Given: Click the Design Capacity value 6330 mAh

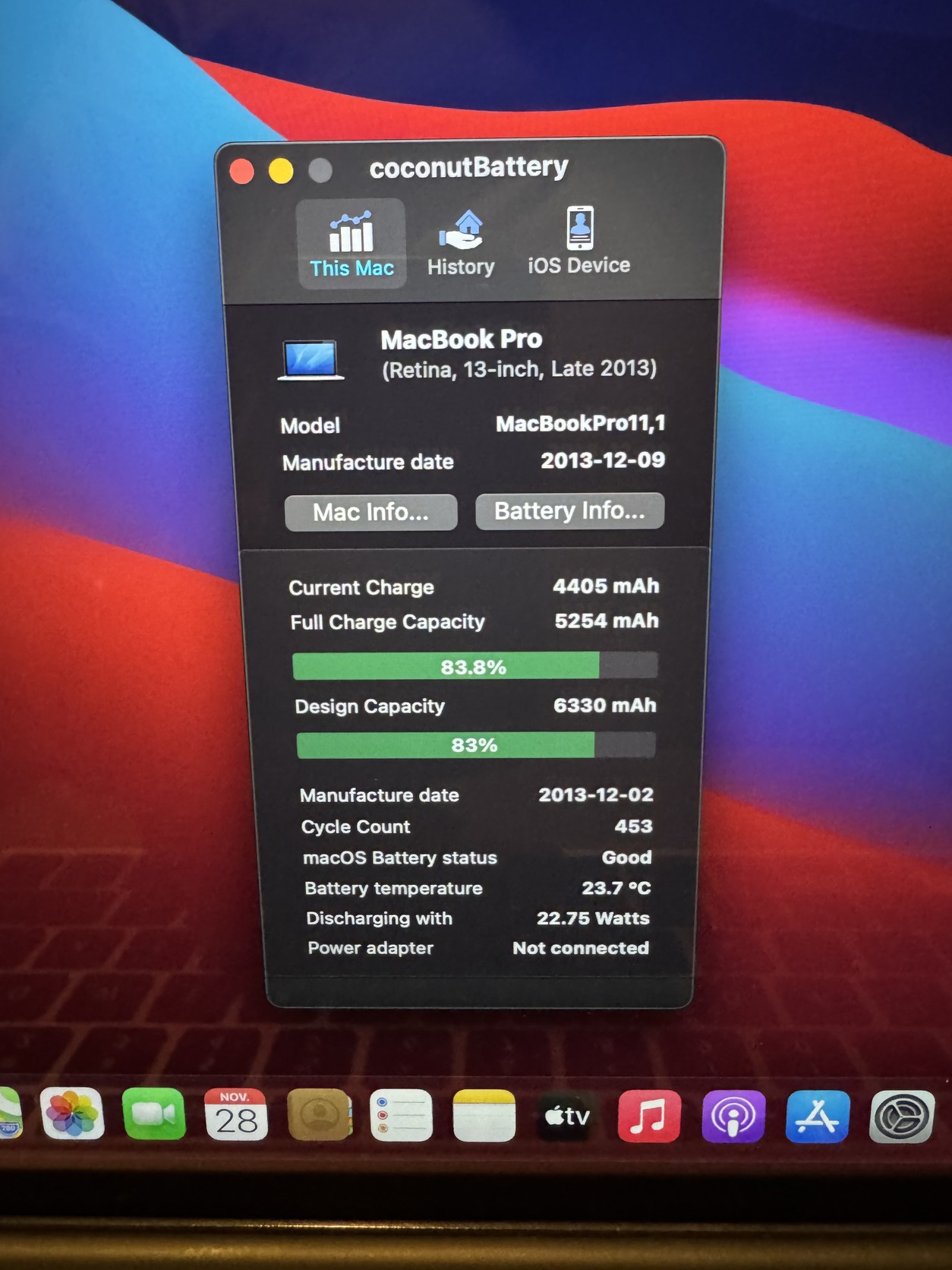Looking at the screenshot, I should (605, 706).
